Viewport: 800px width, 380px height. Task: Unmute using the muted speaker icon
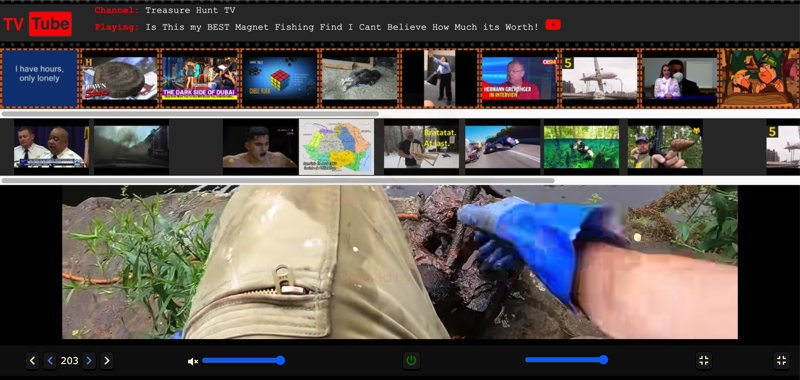point(193,361)
